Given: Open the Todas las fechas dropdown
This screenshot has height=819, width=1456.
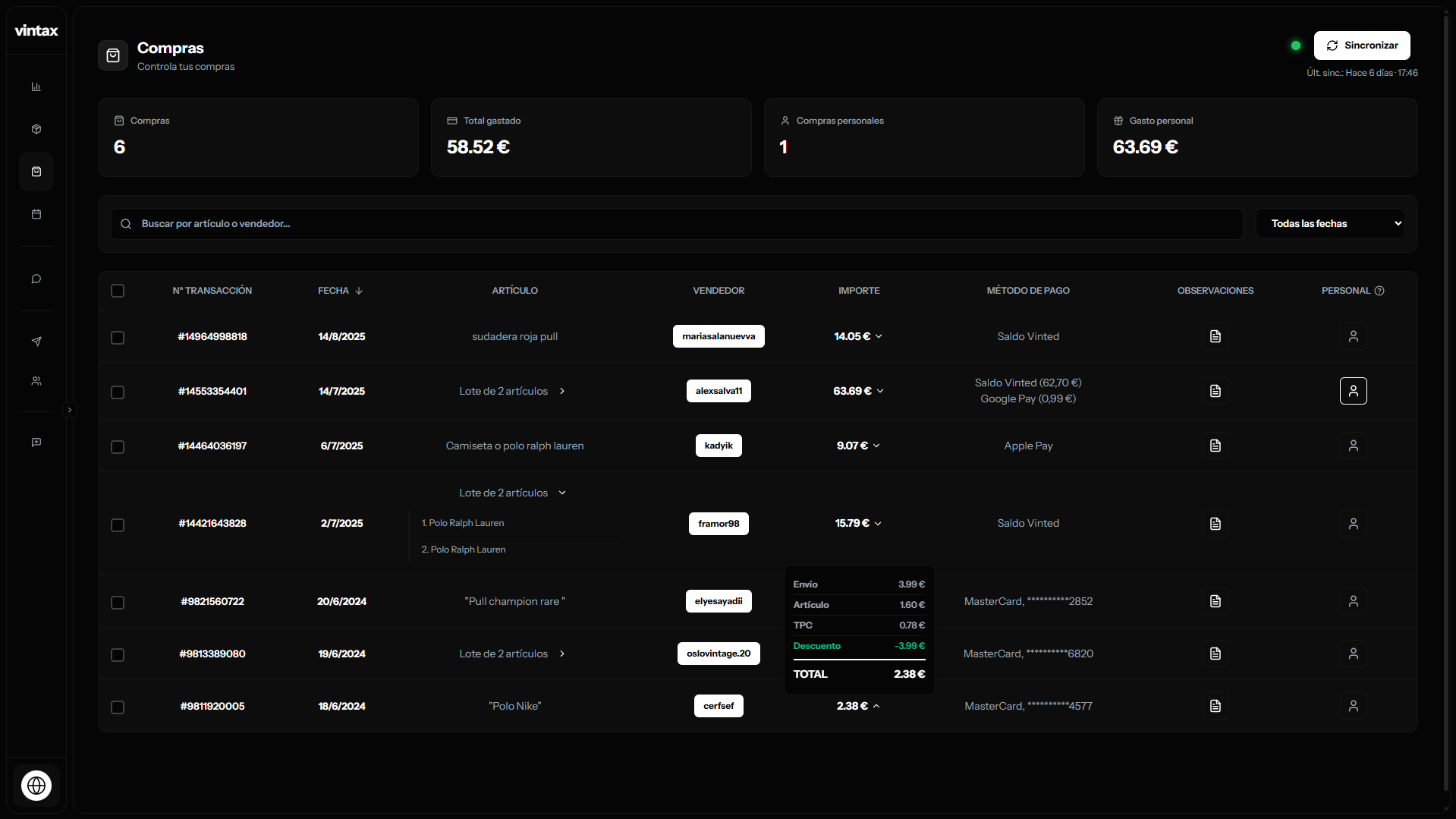Looking at the screenshot, I should click(1330, 224).
